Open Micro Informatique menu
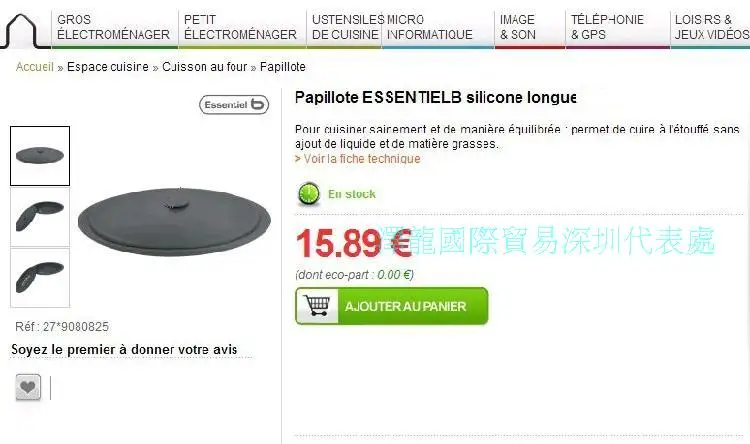Screen dimensions: 750x444 [430, 27]
